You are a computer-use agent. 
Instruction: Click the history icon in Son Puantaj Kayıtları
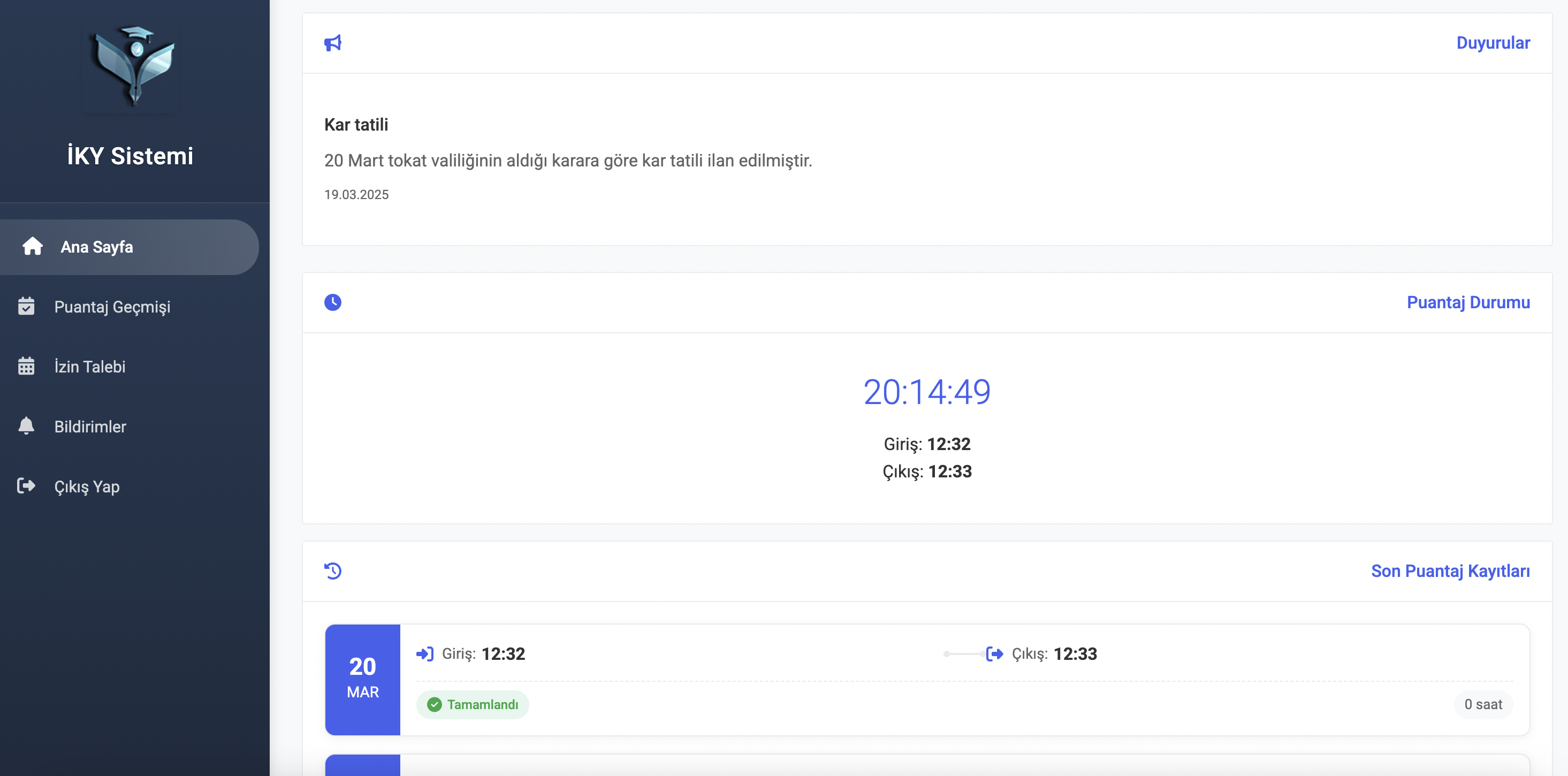tap(333, 571)
